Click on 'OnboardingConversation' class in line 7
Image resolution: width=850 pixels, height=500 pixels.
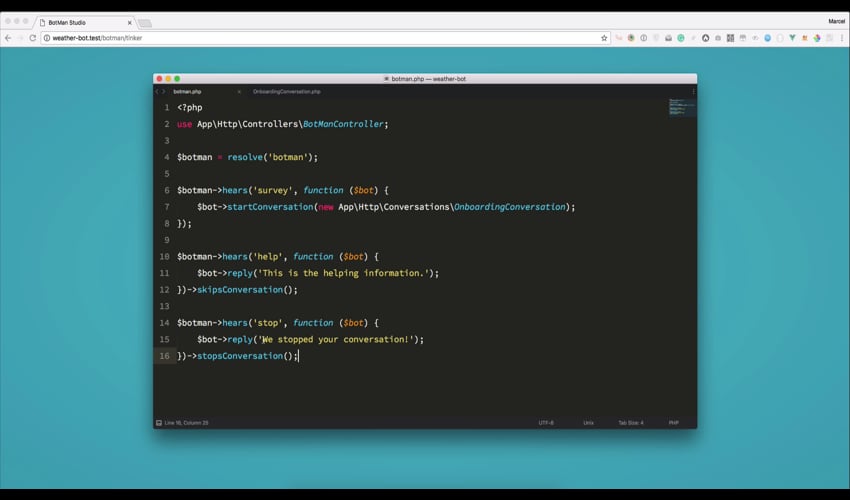tap(510, 207)
